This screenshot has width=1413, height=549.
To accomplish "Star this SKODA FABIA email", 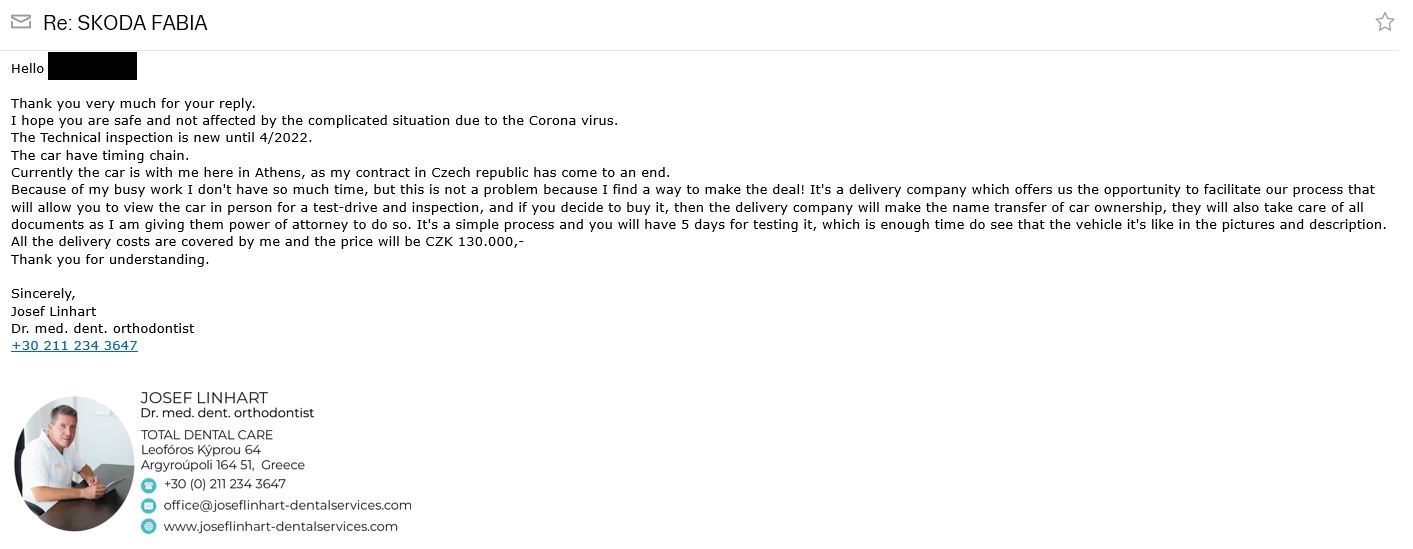I will [x=1384, y=22].
